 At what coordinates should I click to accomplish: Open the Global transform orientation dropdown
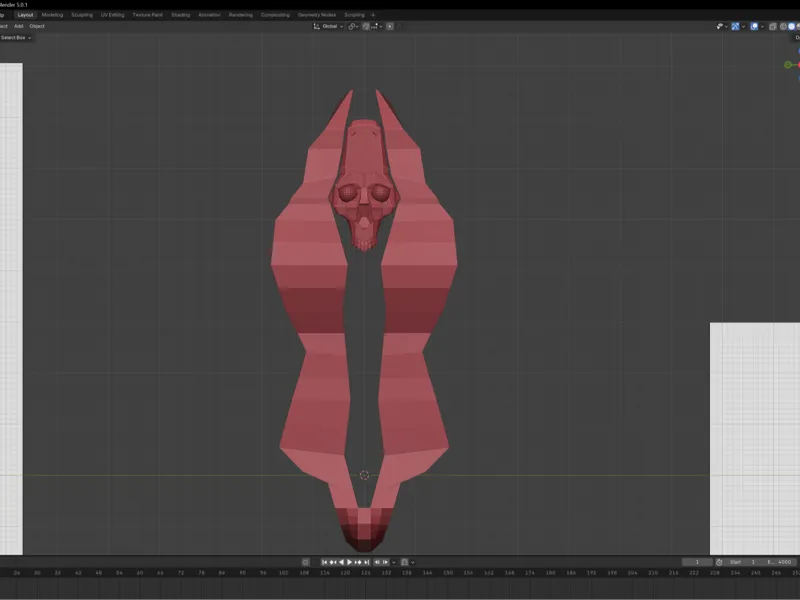click(328, 27)
